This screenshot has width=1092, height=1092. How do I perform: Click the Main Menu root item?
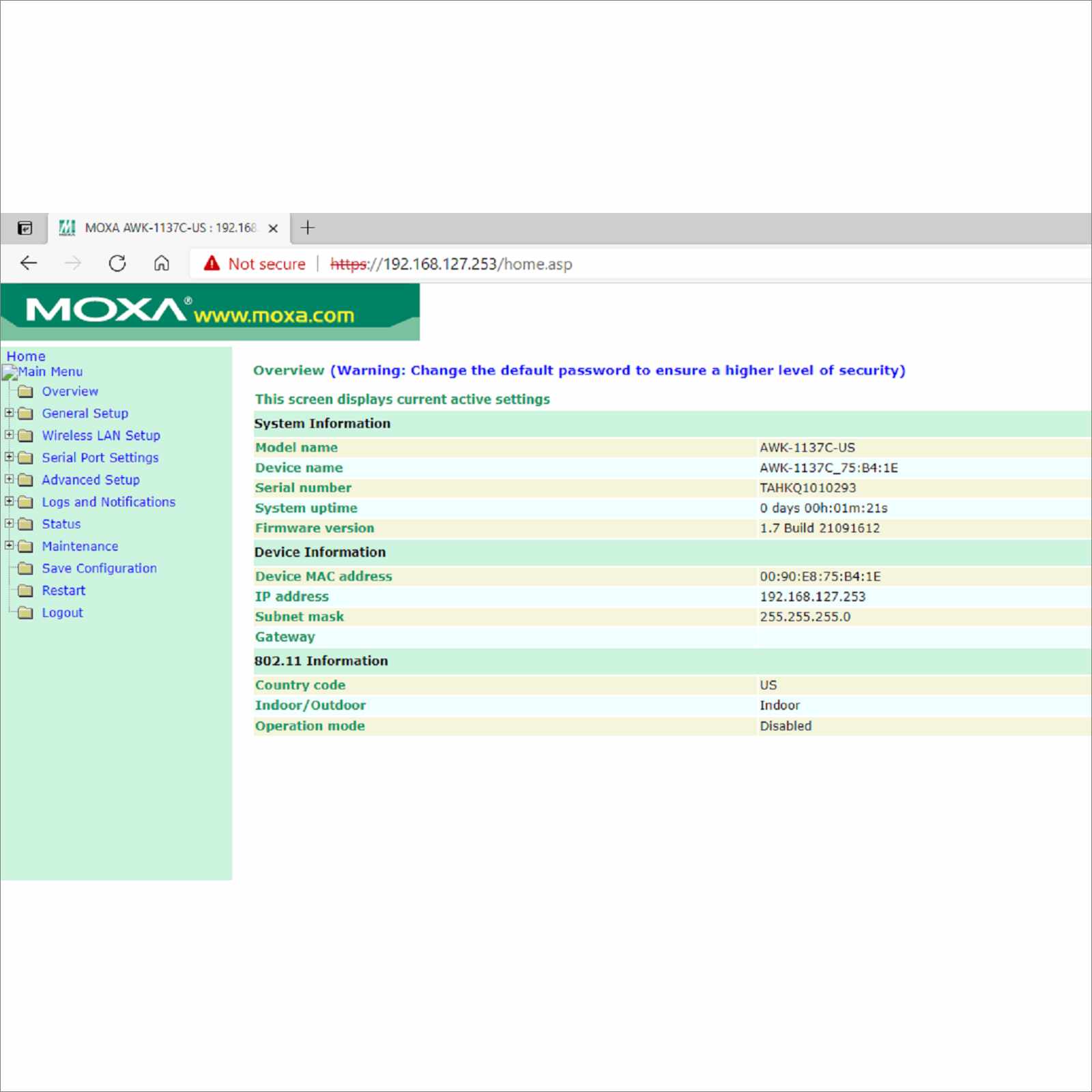tap(50, 371)
